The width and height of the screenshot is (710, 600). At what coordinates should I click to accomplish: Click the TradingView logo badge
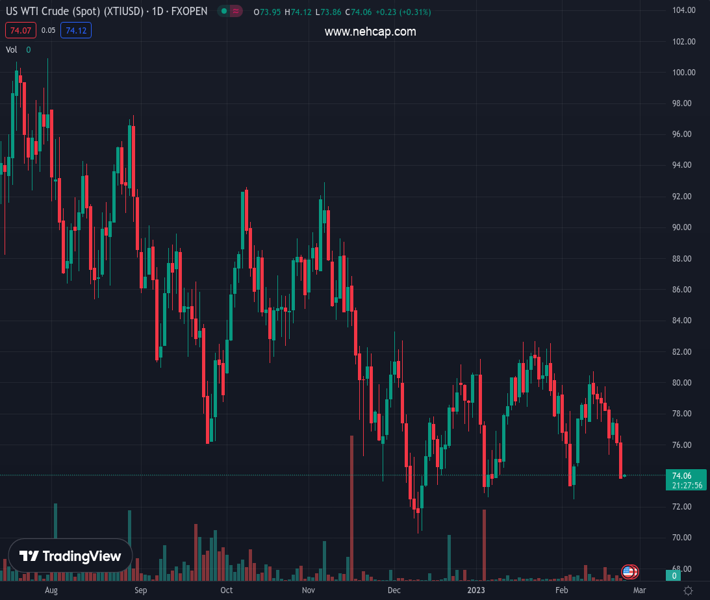click(71, 556)
